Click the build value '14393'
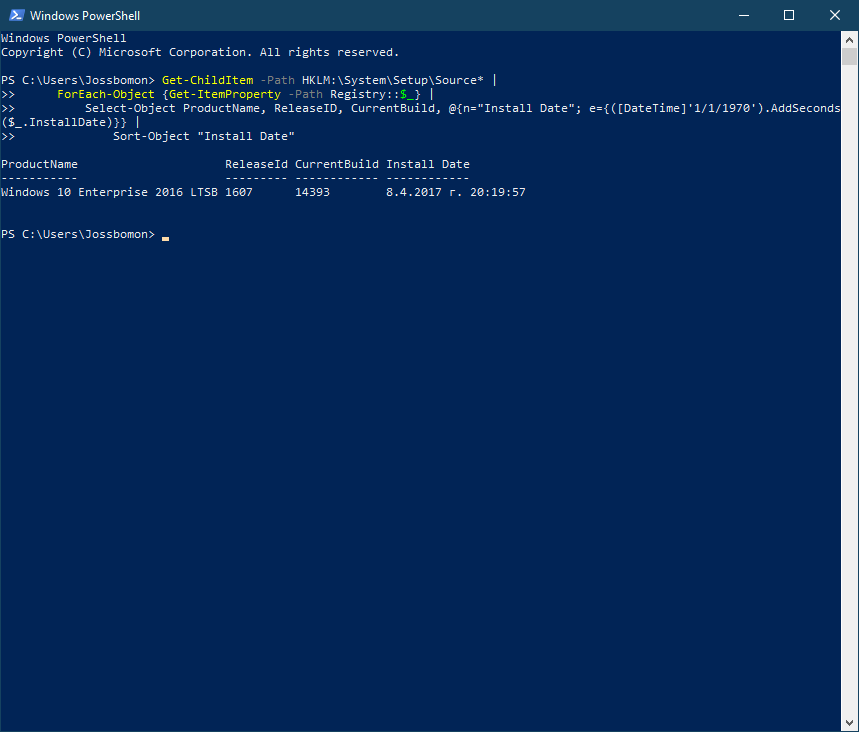 [x=312, y=192]
